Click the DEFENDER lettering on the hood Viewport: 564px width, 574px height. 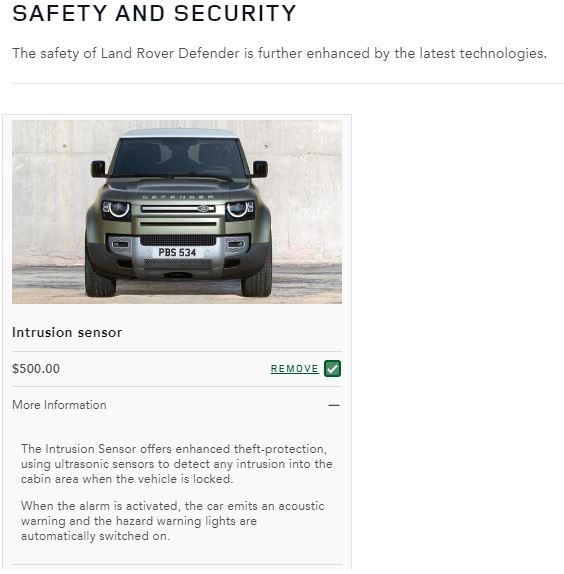point(178,197)
